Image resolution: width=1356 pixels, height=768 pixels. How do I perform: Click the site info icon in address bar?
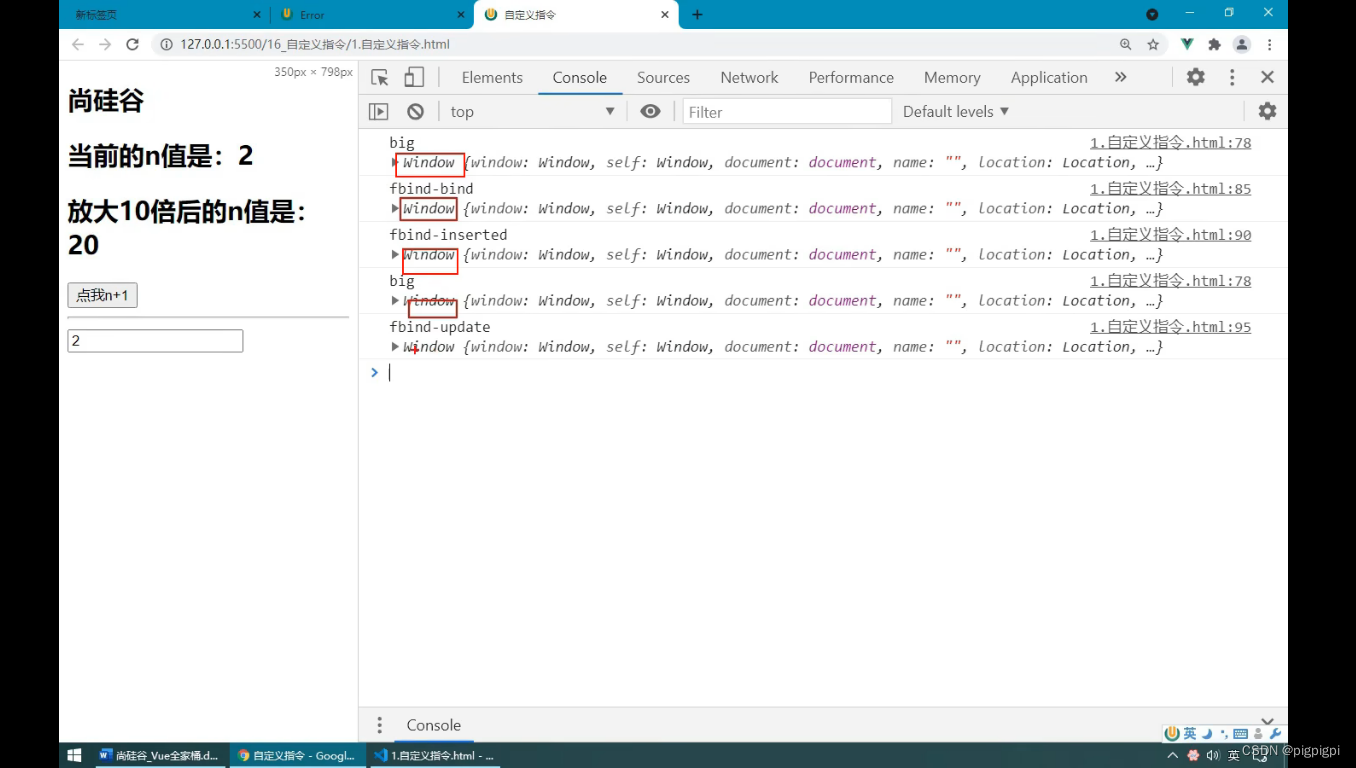166,44
